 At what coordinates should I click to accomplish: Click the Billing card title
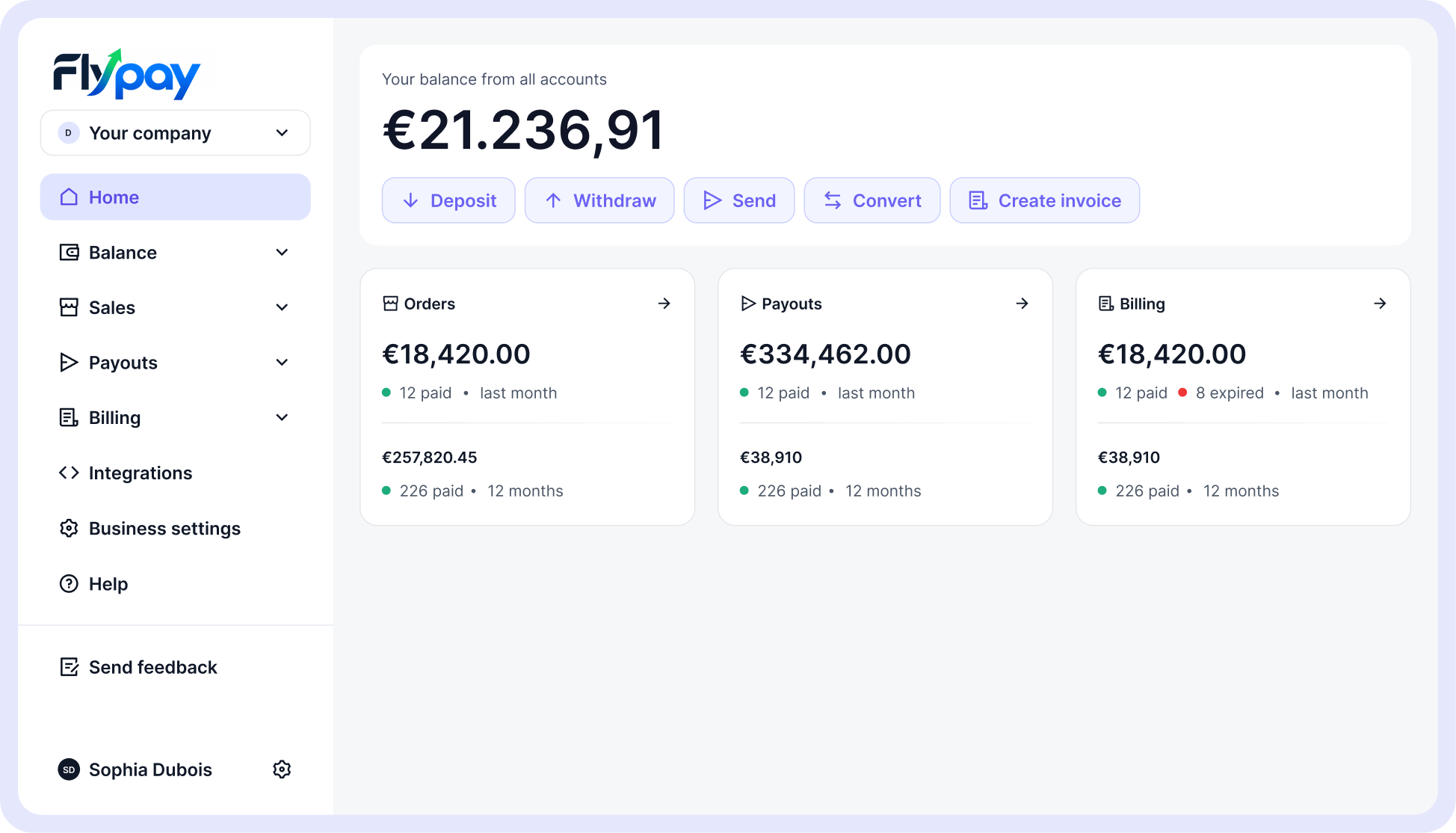1142,304
